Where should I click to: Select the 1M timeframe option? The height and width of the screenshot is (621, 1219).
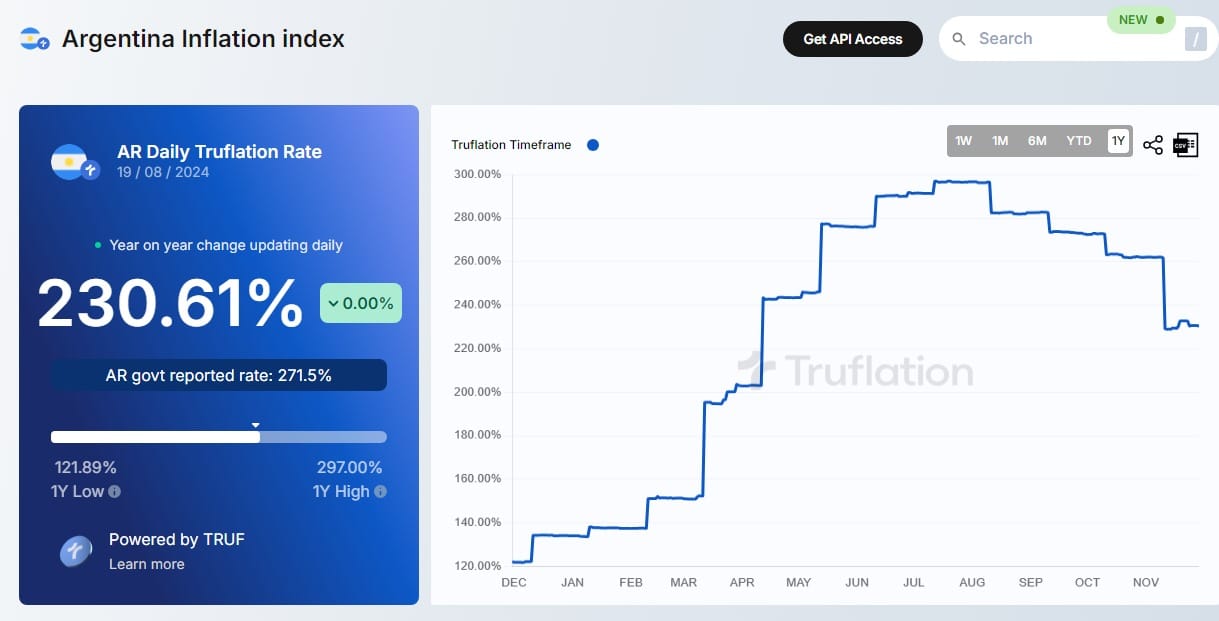click(x=999, y=141)
